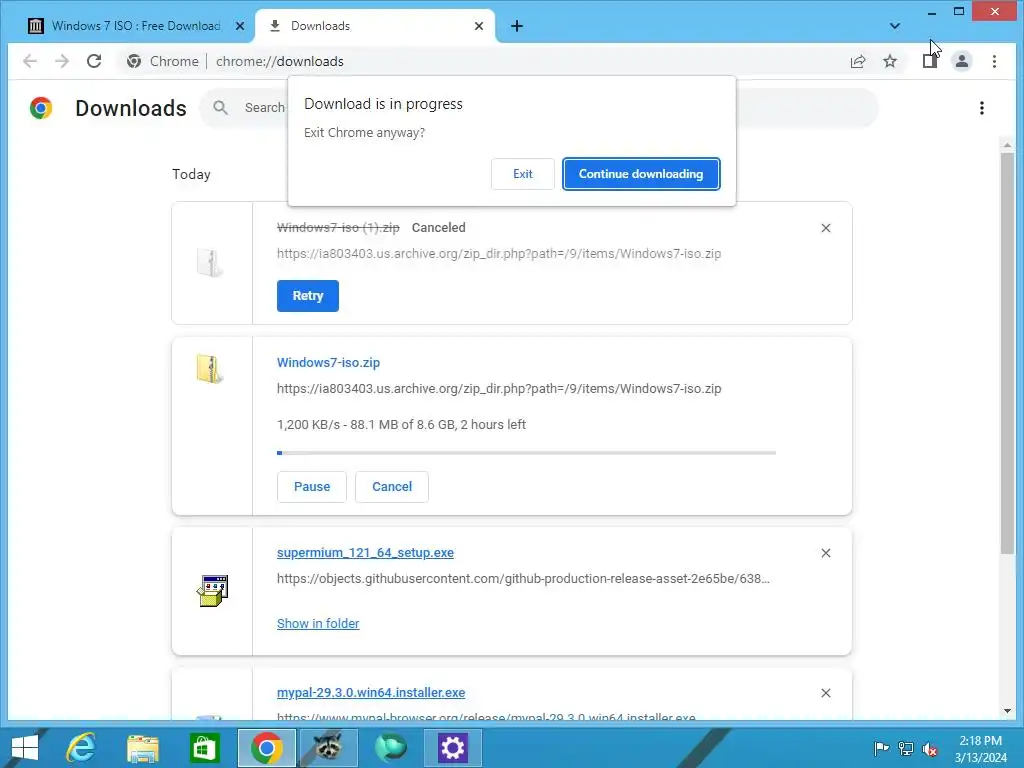Click Chrome icon in taskbar
The height and width of the screenshot is (768, 1024).
(266, 748)
